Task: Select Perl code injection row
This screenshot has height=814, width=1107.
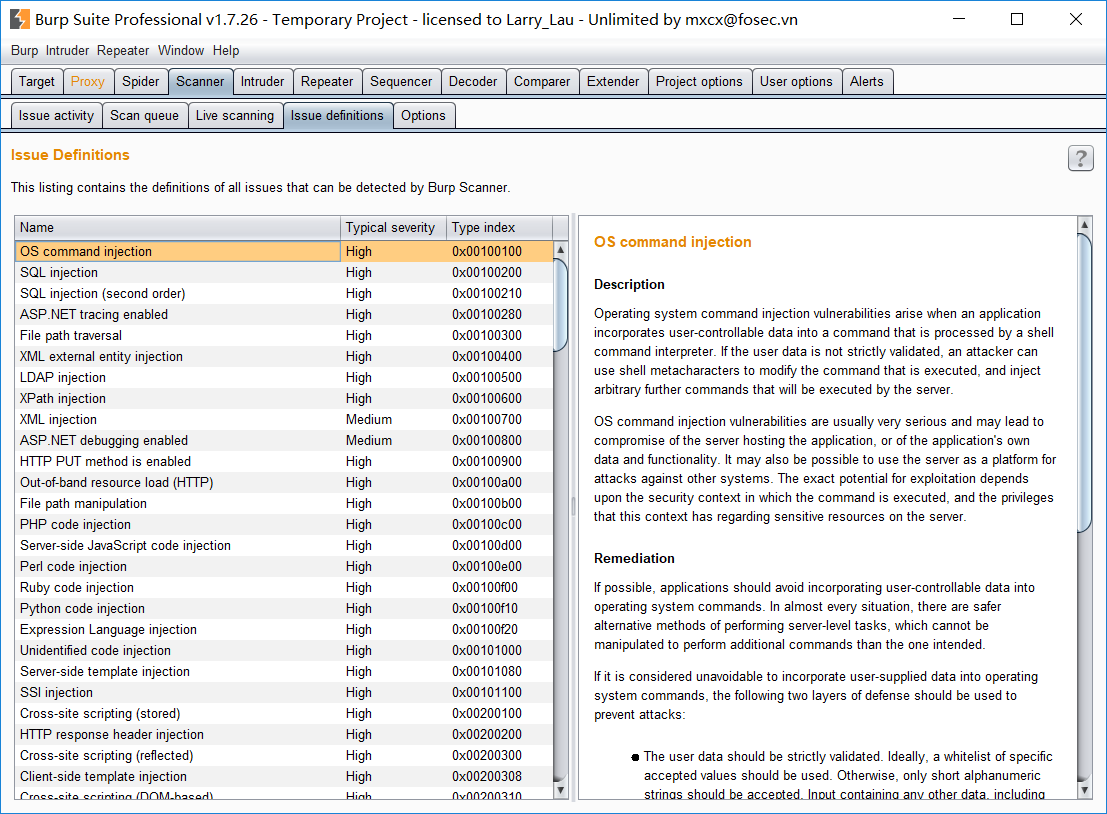Action: [284, 566]
